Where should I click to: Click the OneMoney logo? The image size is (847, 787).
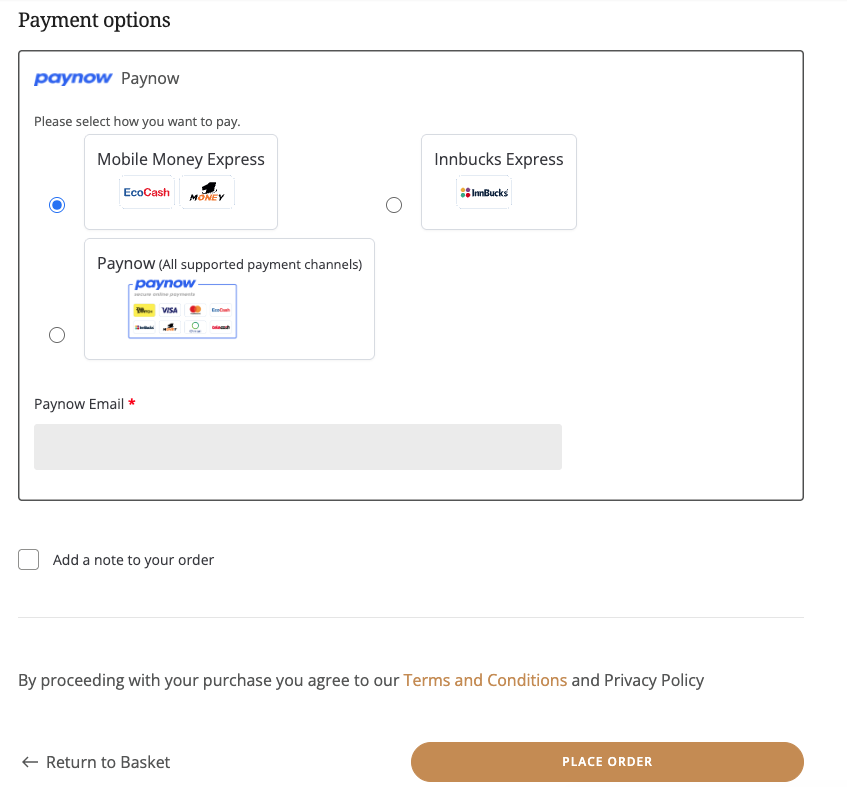coord(207,192)
